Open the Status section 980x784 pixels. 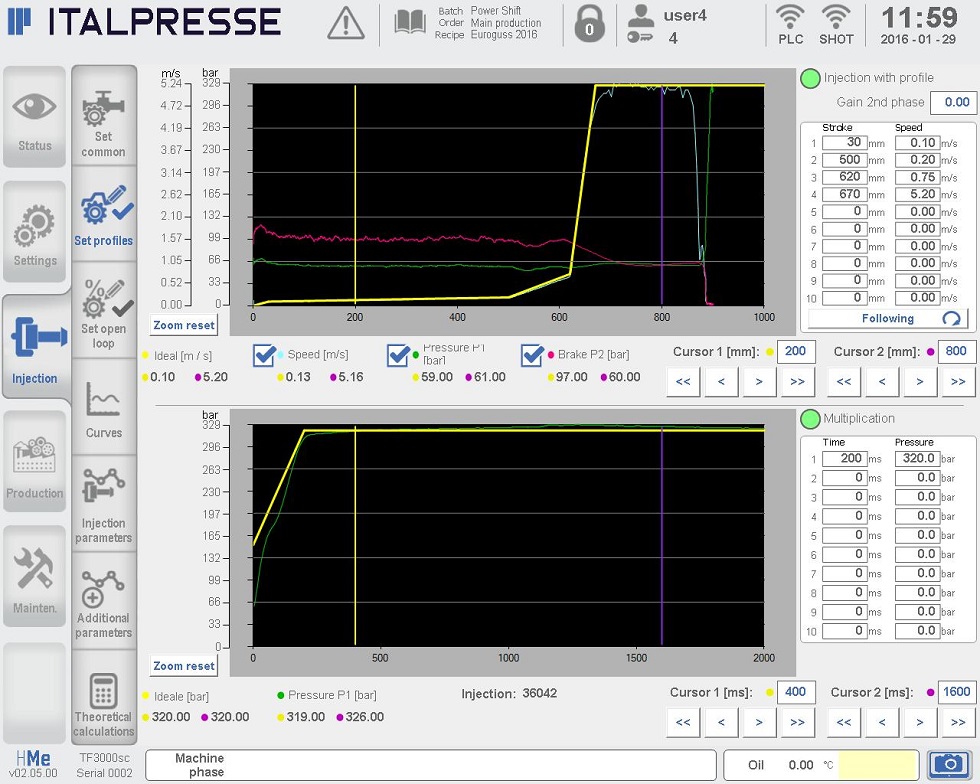click(34, 117)
